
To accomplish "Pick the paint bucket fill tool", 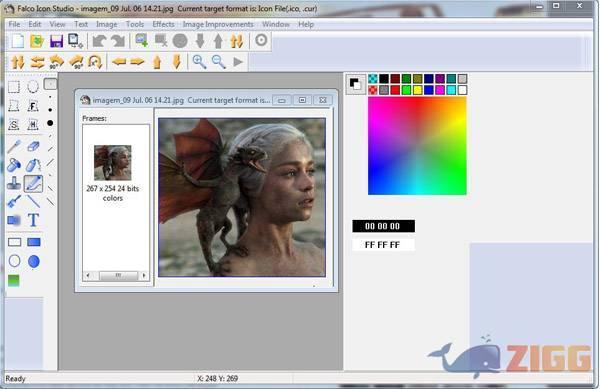I will pyautogui.click(x=14, y=165).
